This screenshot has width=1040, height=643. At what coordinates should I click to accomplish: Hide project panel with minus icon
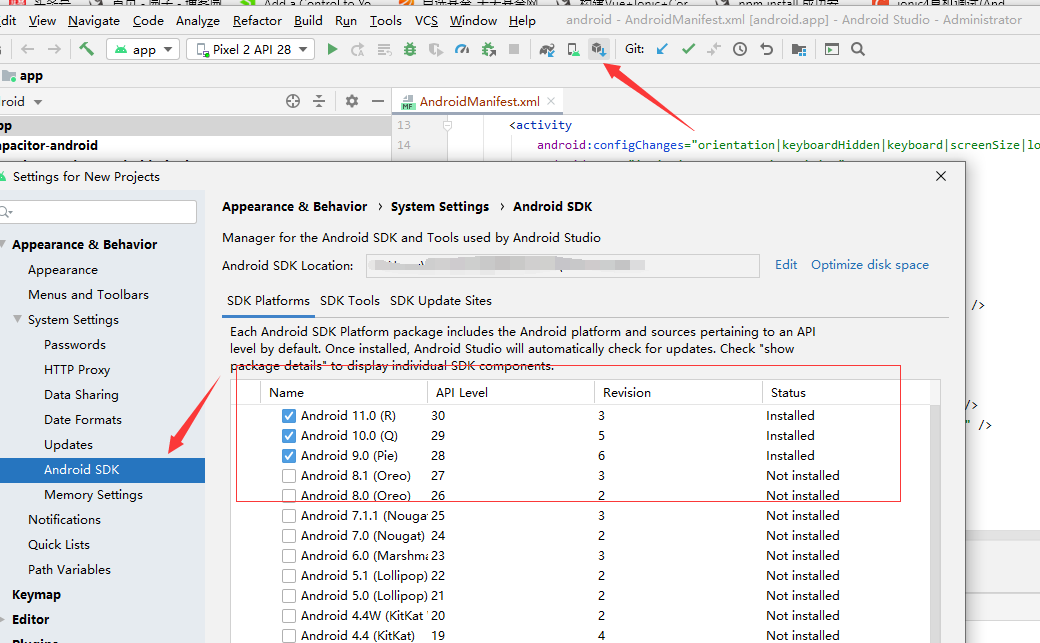pyautogui.click(x=378, y=101)
